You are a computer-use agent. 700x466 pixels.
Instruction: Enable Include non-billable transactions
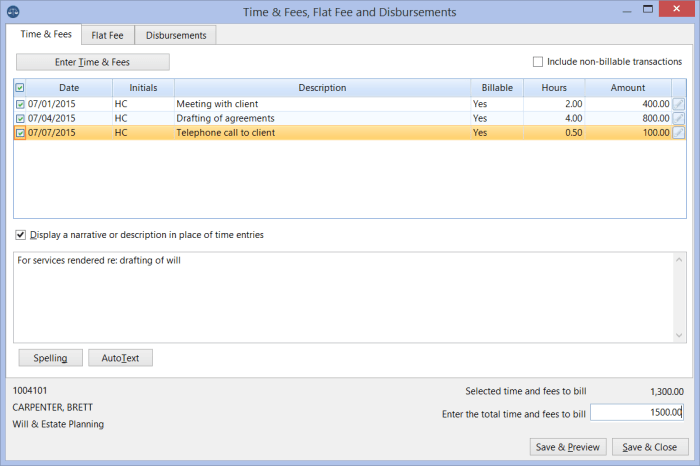538,61
